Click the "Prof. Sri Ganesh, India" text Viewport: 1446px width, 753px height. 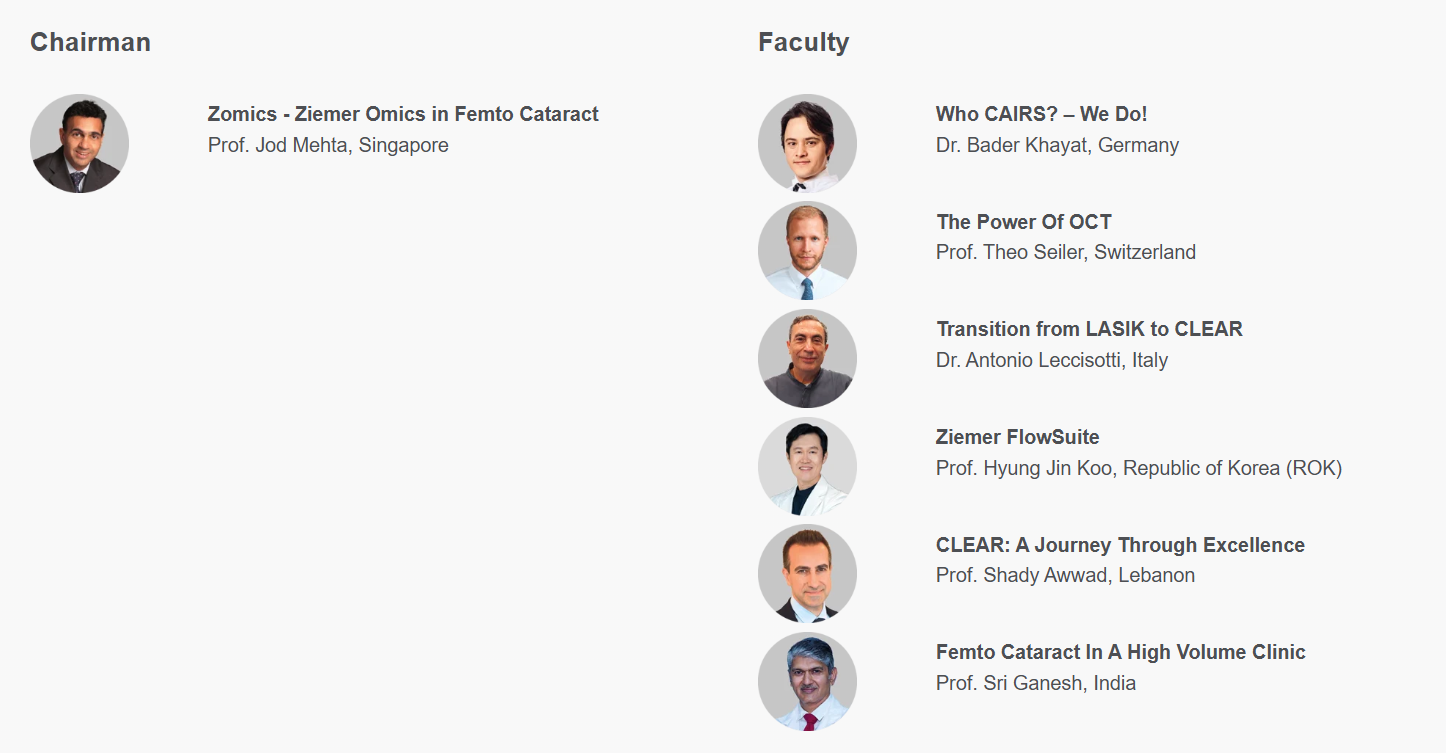pos(1035,683)
